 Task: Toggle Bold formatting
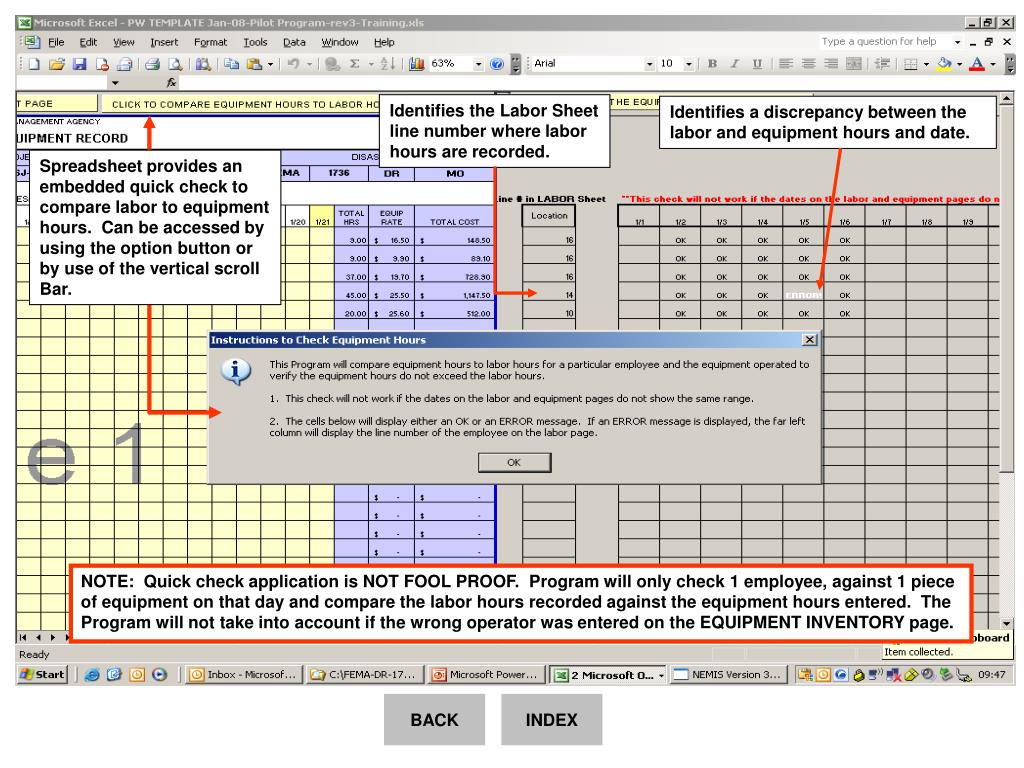click(712, 64)
